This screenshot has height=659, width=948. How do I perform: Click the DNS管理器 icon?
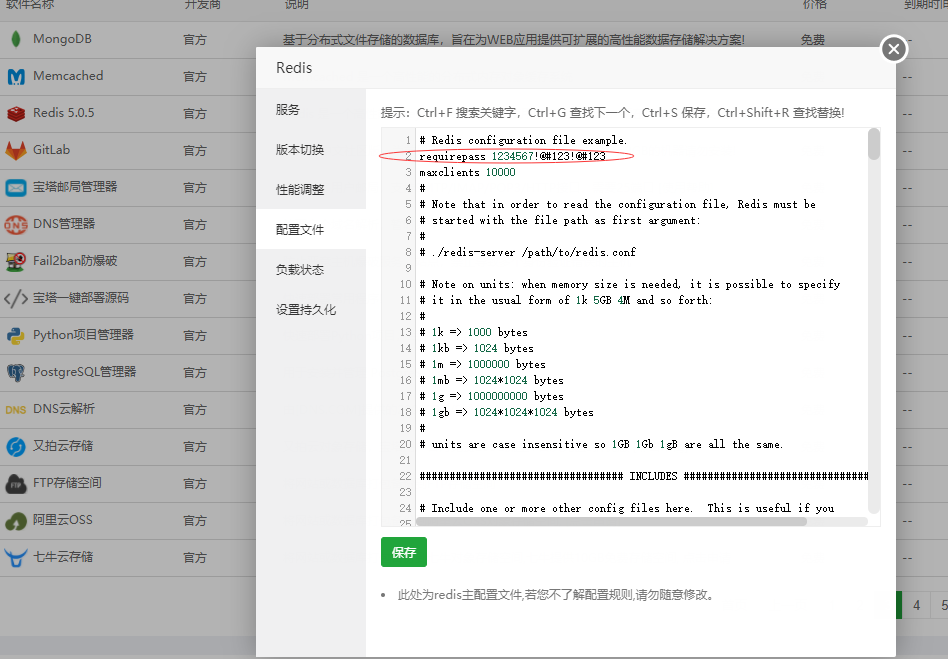[16, 224]
